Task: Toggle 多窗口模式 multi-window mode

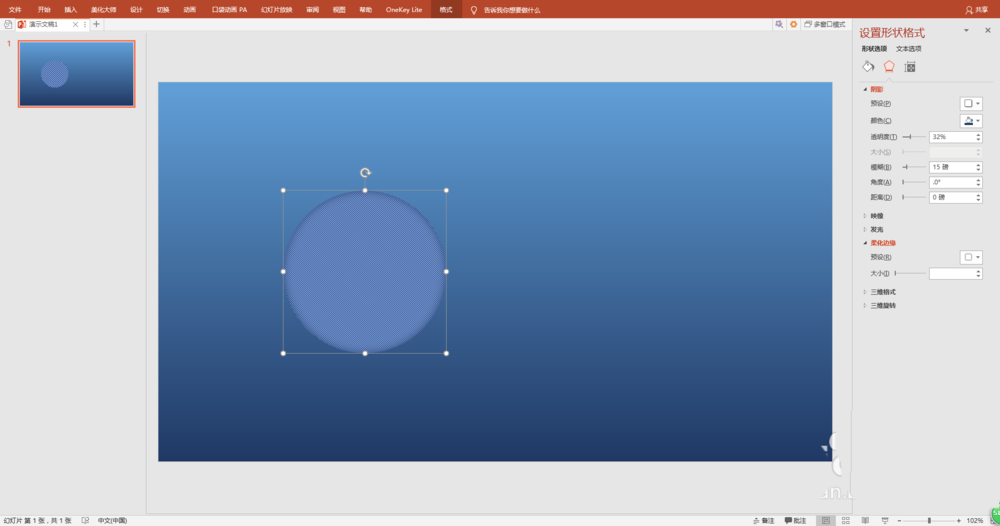Action: pyautogui.click(x=825, y=24)
